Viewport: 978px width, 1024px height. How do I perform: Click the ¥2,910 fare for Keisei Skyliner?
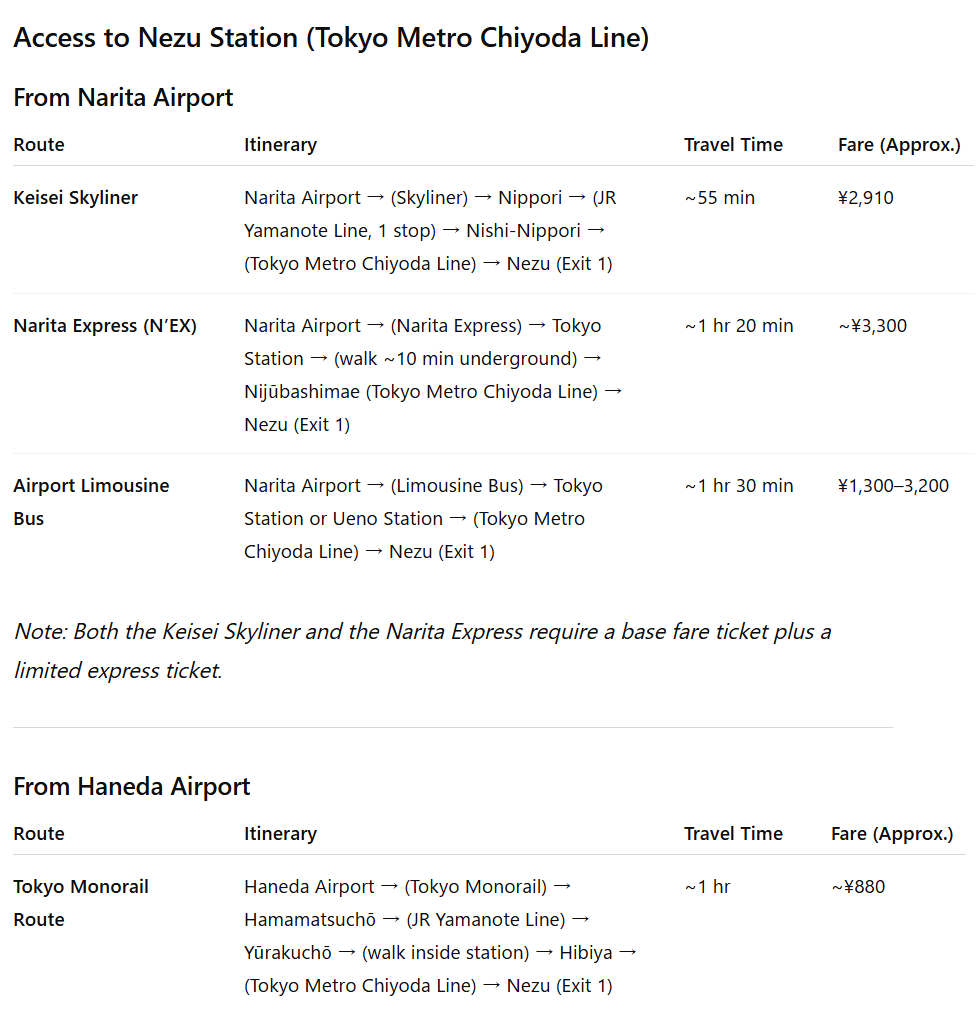pos(865,198)
